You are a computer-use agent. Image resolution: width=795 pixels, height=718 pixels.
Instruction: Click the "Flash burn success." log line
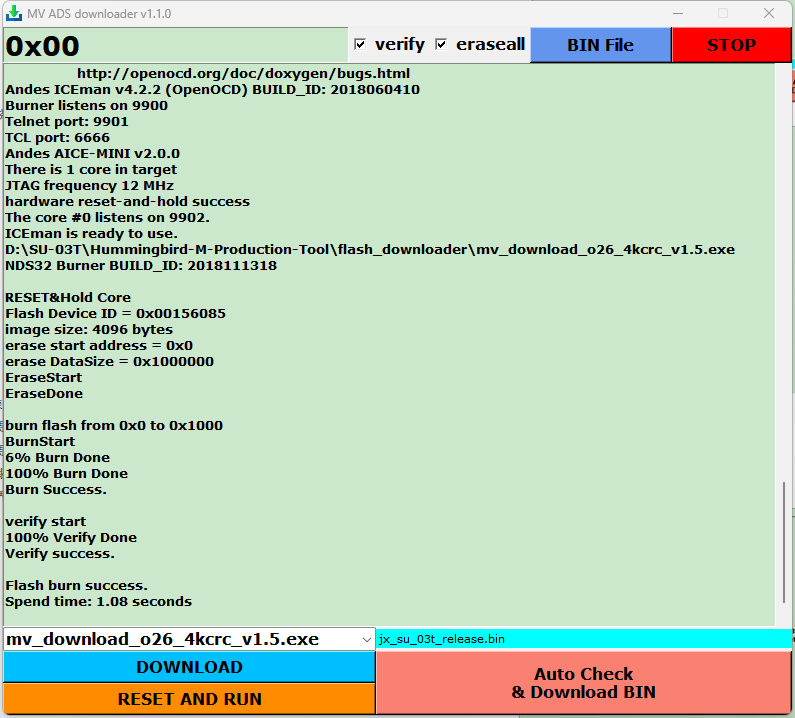77,585
